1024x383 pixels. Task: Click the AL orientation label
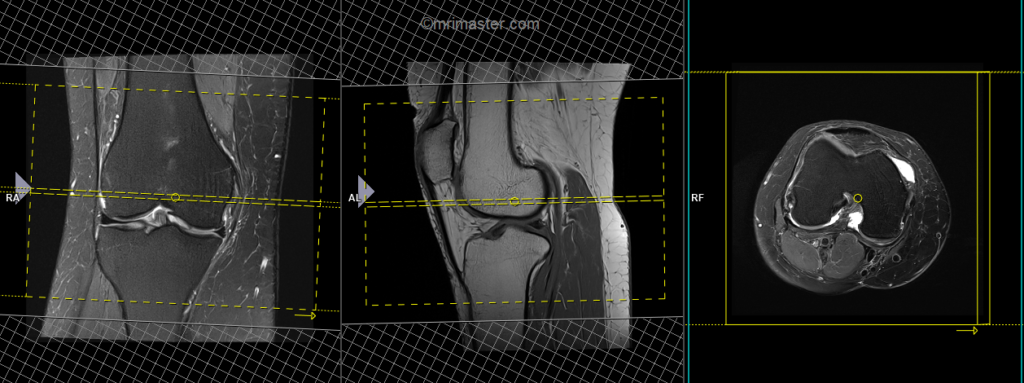click(355, 197)
